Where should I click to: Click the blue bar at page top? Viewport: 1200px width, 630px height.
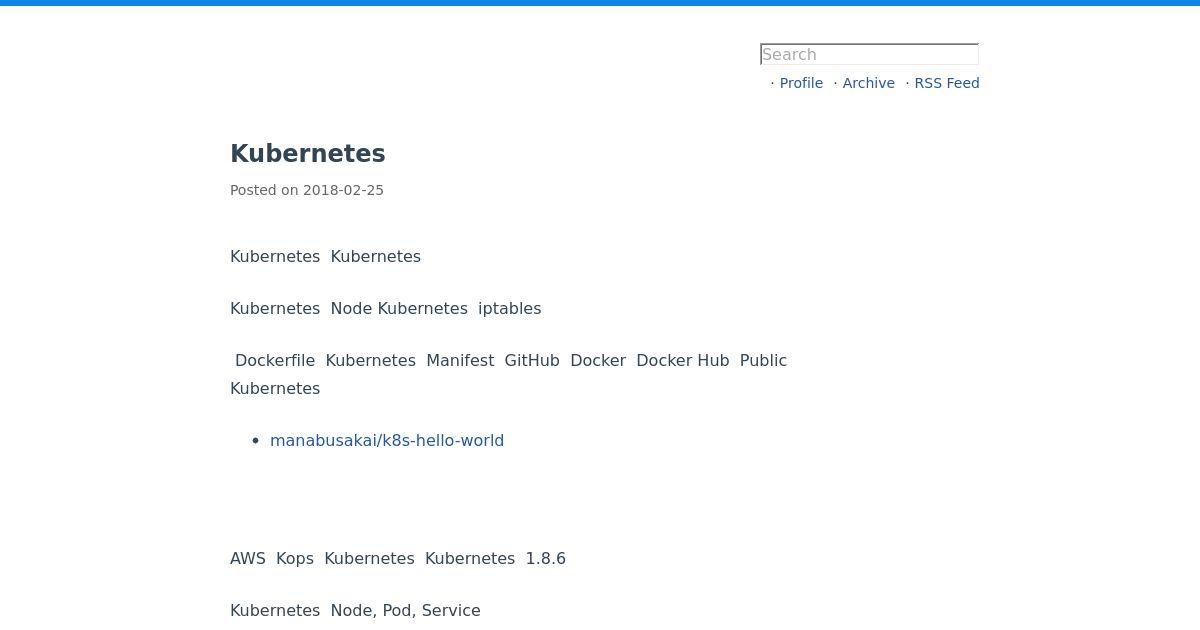pyautogui.click(x=600, y=3)
